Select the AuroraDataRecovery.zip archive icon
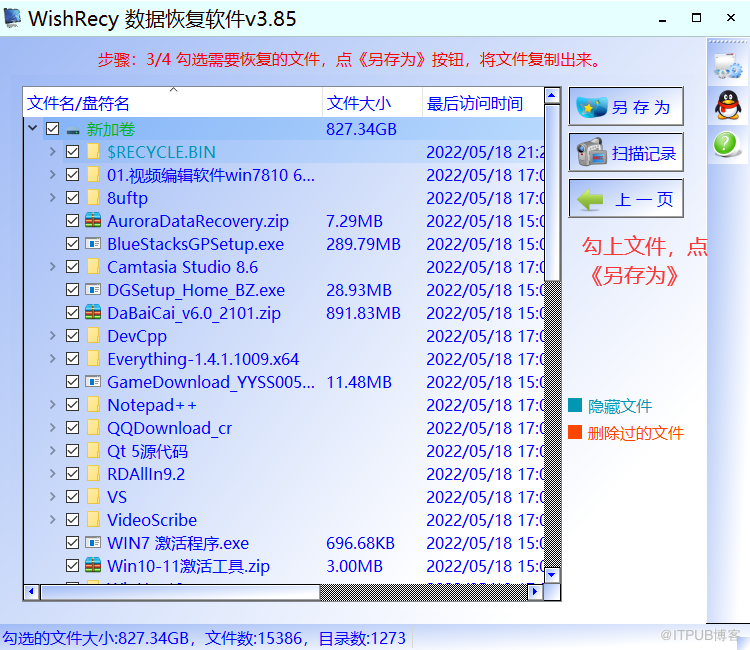Image resolution: width=750 pixels, height=650 pixels. point(93,220)
